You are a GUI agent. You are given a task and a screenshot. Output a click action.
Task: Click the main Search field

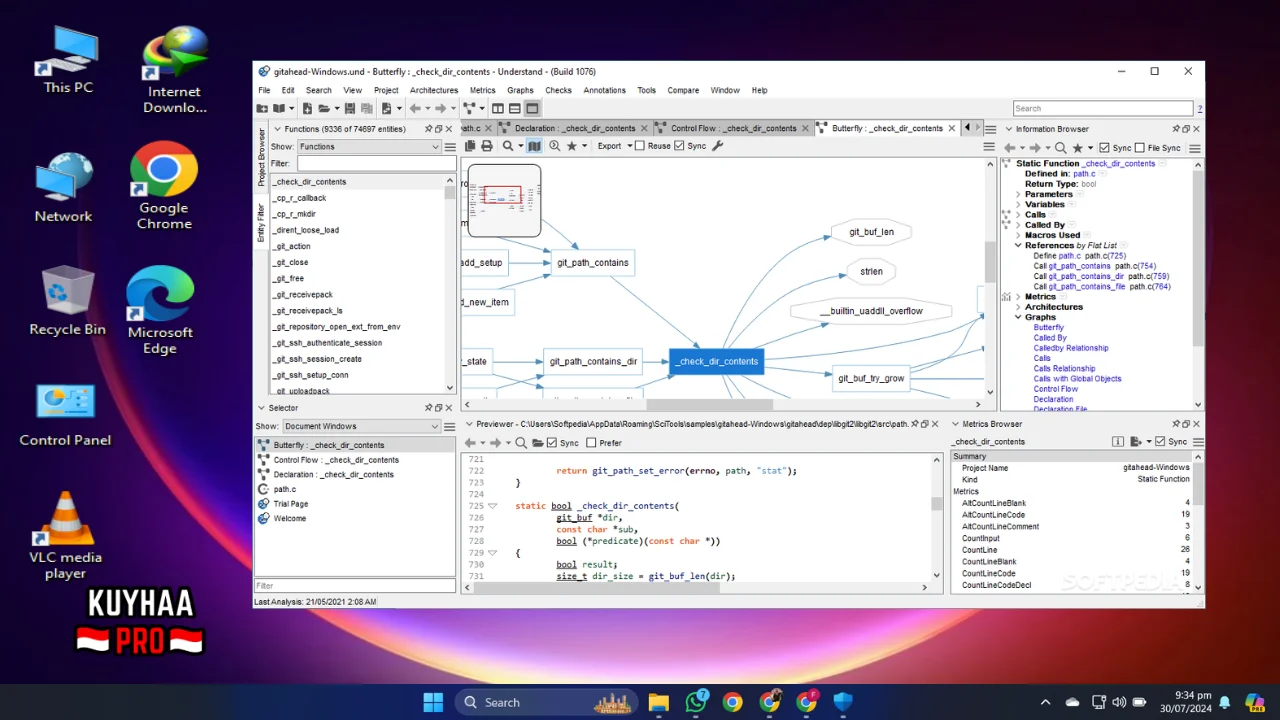1103,108
